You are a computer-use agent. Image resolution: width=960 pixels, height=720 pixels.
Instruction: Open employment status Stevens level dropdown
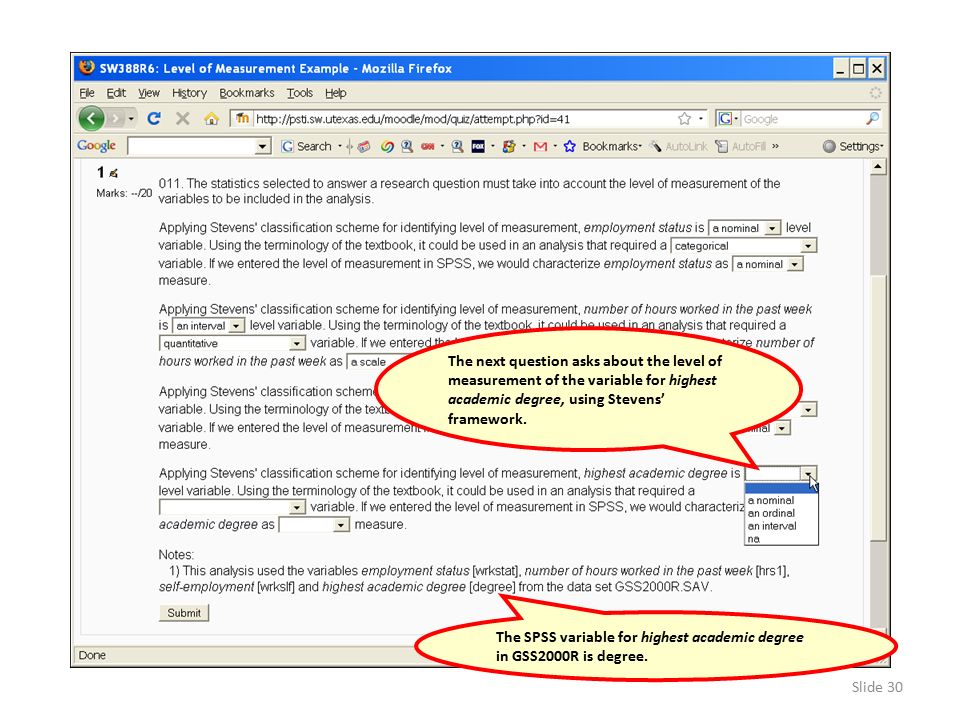(x=744, y=228)
